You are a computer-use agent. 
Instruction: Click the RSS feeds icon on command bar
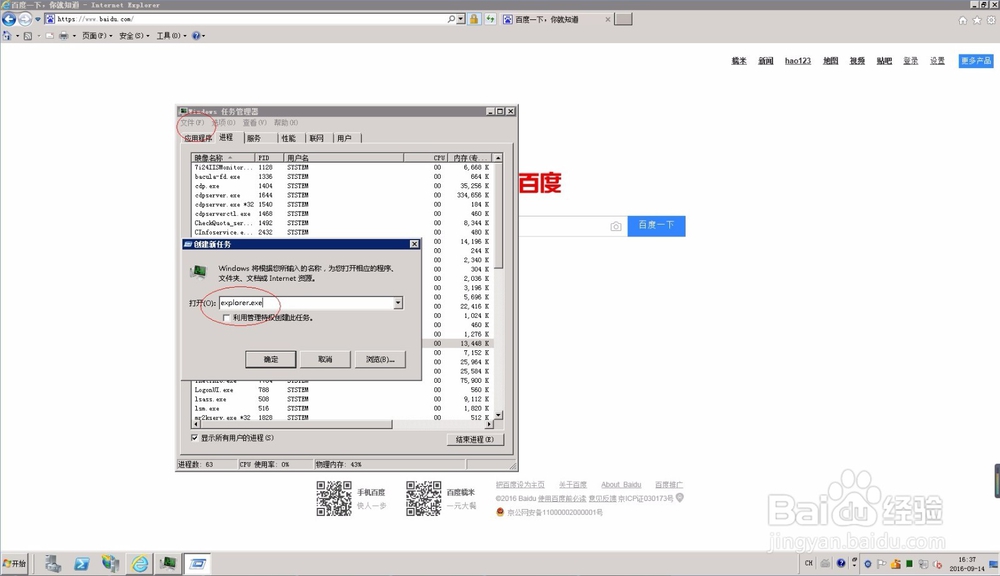(x=28, y=36)
